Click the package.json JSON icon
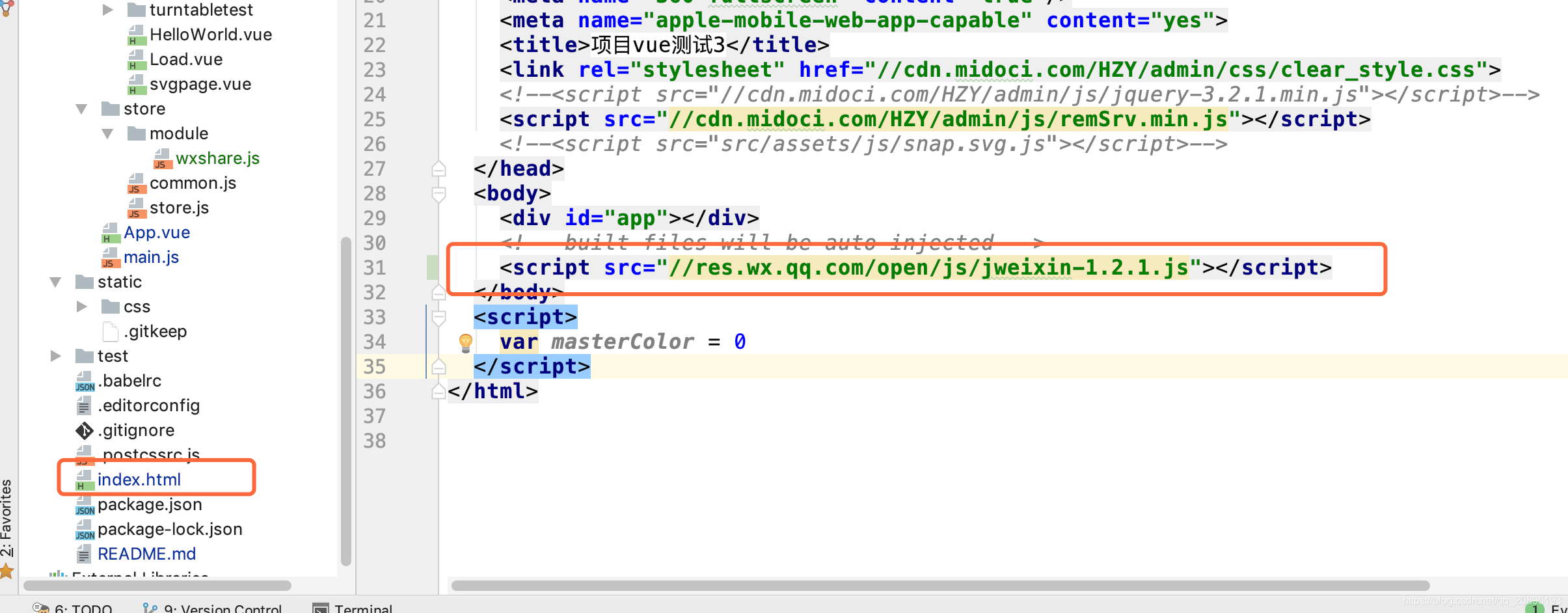The image size is (1568, 613). pyautogui.click(x=85, y=505)
